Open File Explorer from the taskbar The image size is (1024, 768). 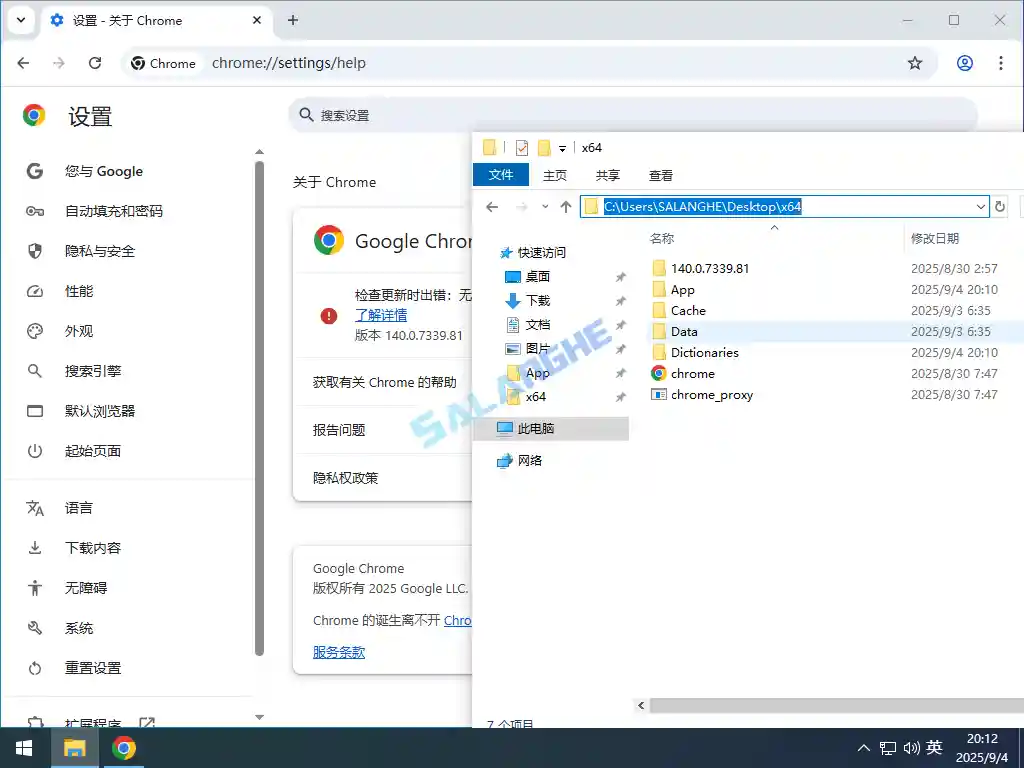coord(74,747)
